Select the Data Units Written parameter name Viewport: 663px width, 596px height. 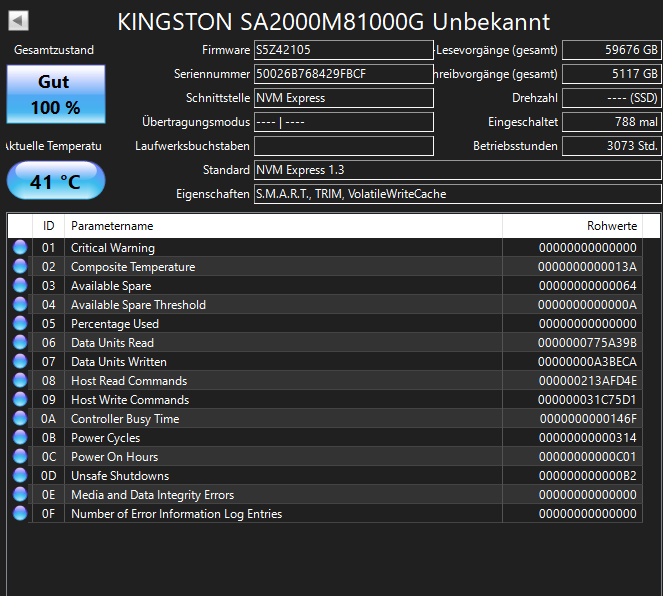coord(119,362)
